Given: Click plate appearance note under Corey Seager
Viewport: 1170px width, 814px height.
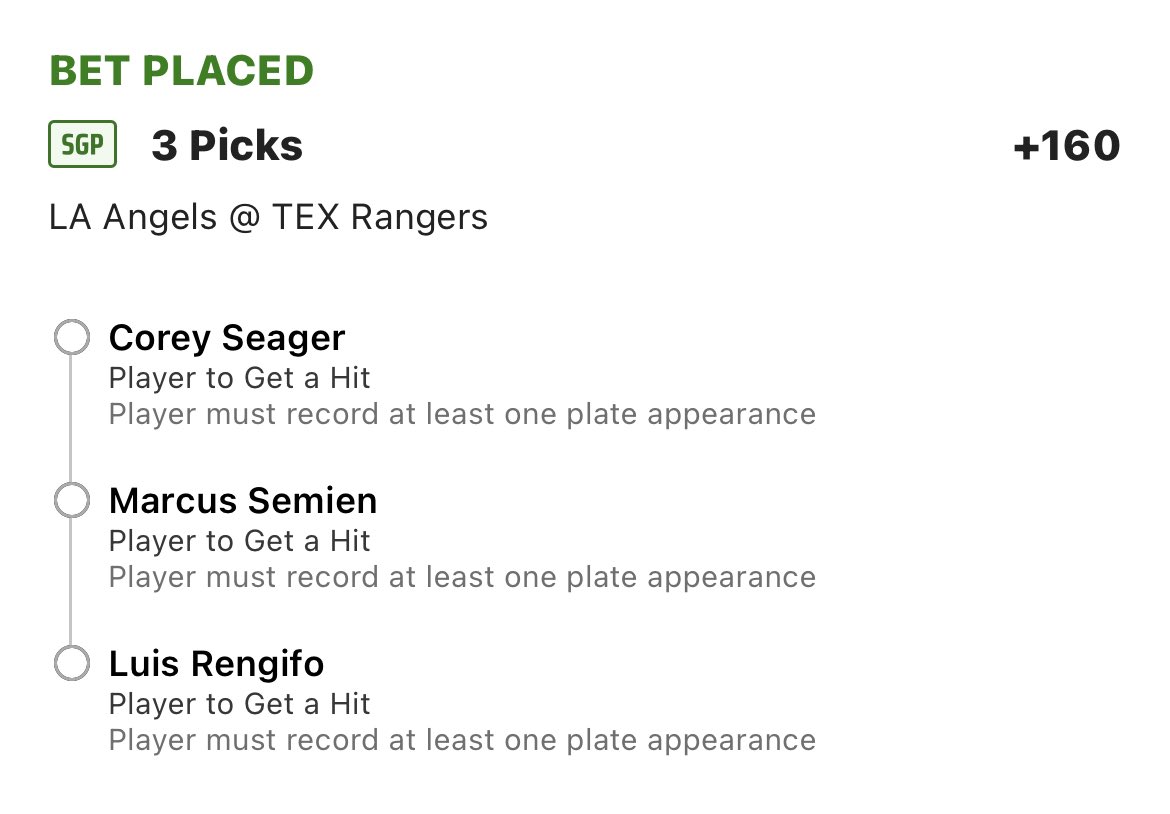Looking at the screenshot, I should pos(463,415).
